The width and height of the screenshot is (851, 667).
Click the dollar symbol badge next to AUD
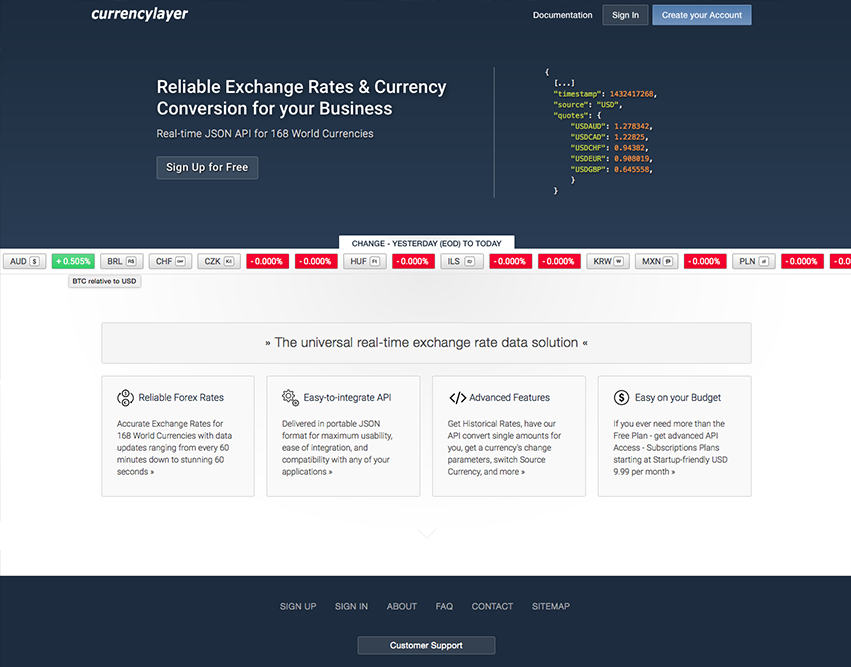point(35,262)
